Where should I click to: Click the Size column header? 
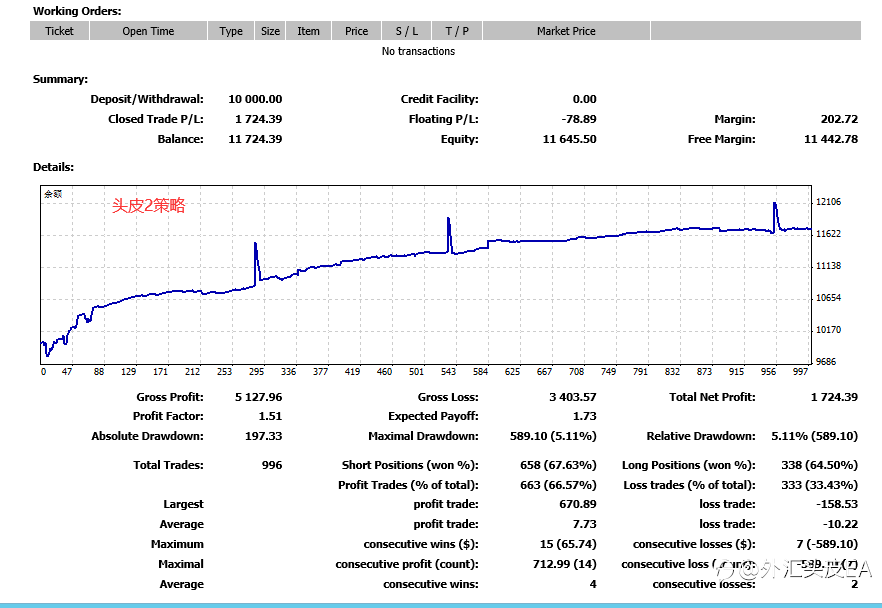270,31
